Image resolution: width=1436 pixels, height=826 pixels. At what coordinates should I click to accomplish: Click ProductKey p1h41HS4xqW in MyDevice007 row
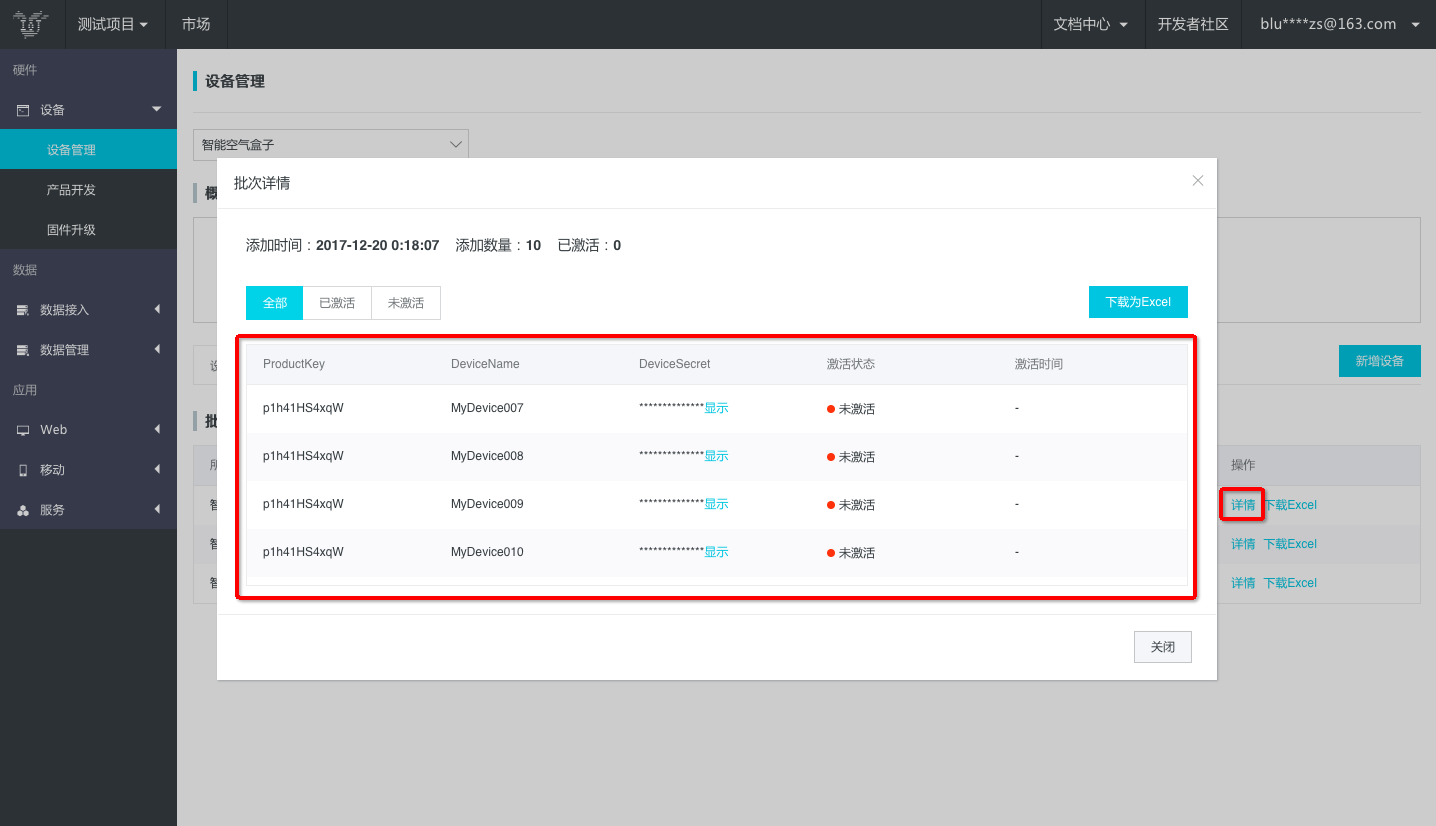tap(303, 408)
